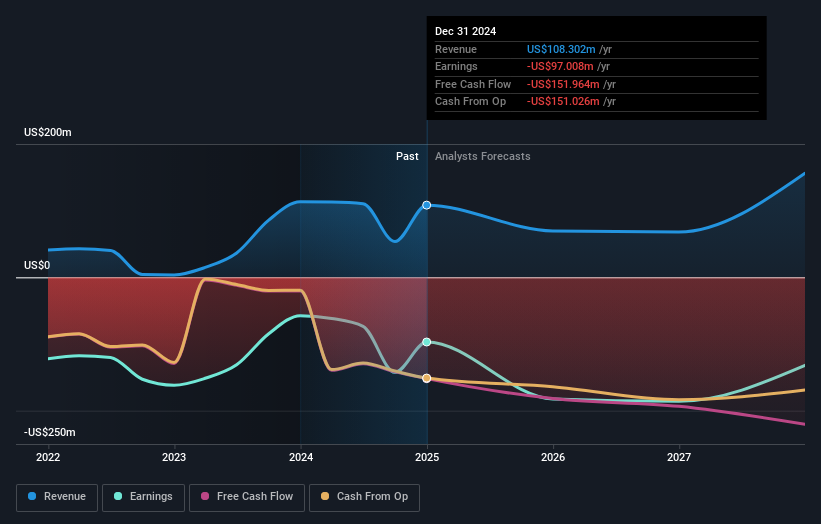
Task: Click the -US$250m y-axis label
Action: click(x=50, y=432)
